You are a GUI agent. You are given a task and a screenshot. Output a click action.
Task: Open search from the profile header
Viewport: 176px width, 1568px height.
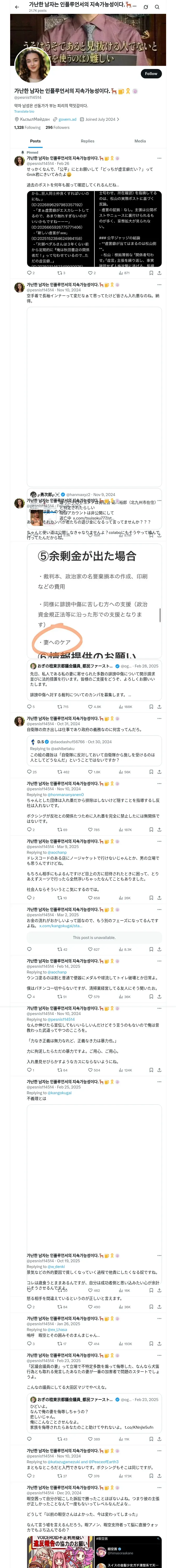[x=157, y=7]
